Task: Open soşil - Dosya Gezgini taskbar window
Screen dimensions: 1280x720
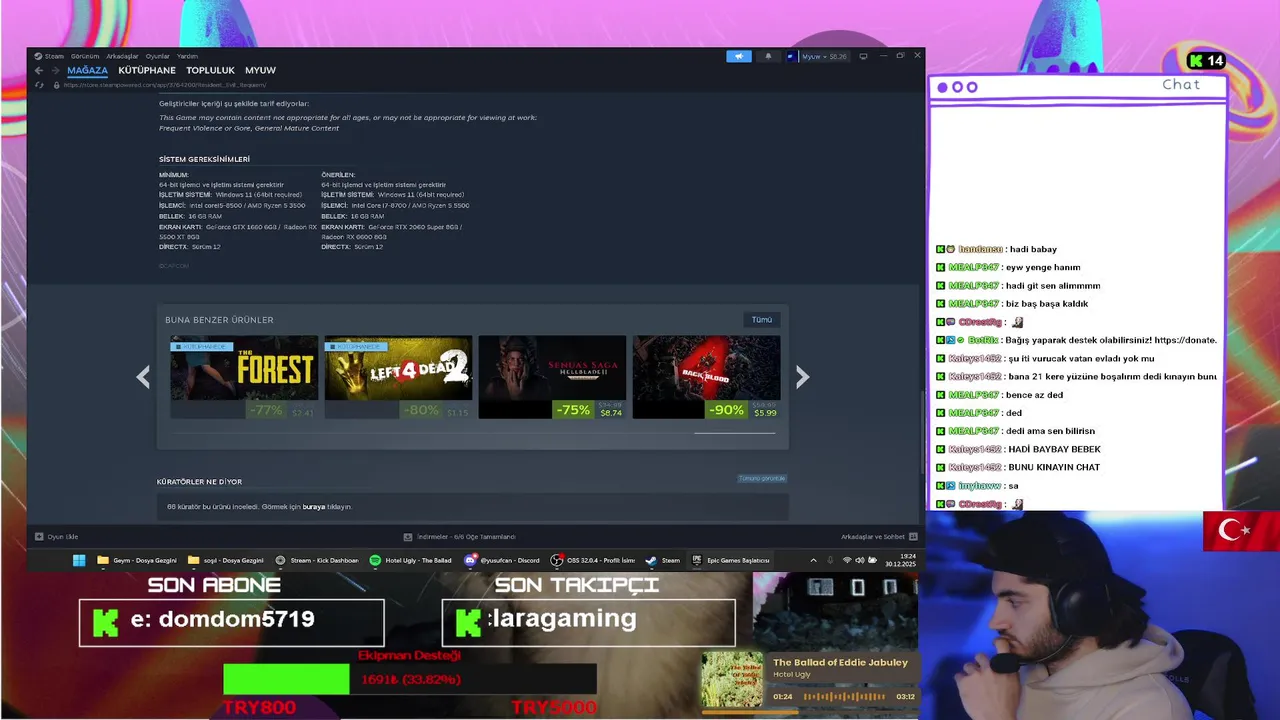Action: [226, 560]
